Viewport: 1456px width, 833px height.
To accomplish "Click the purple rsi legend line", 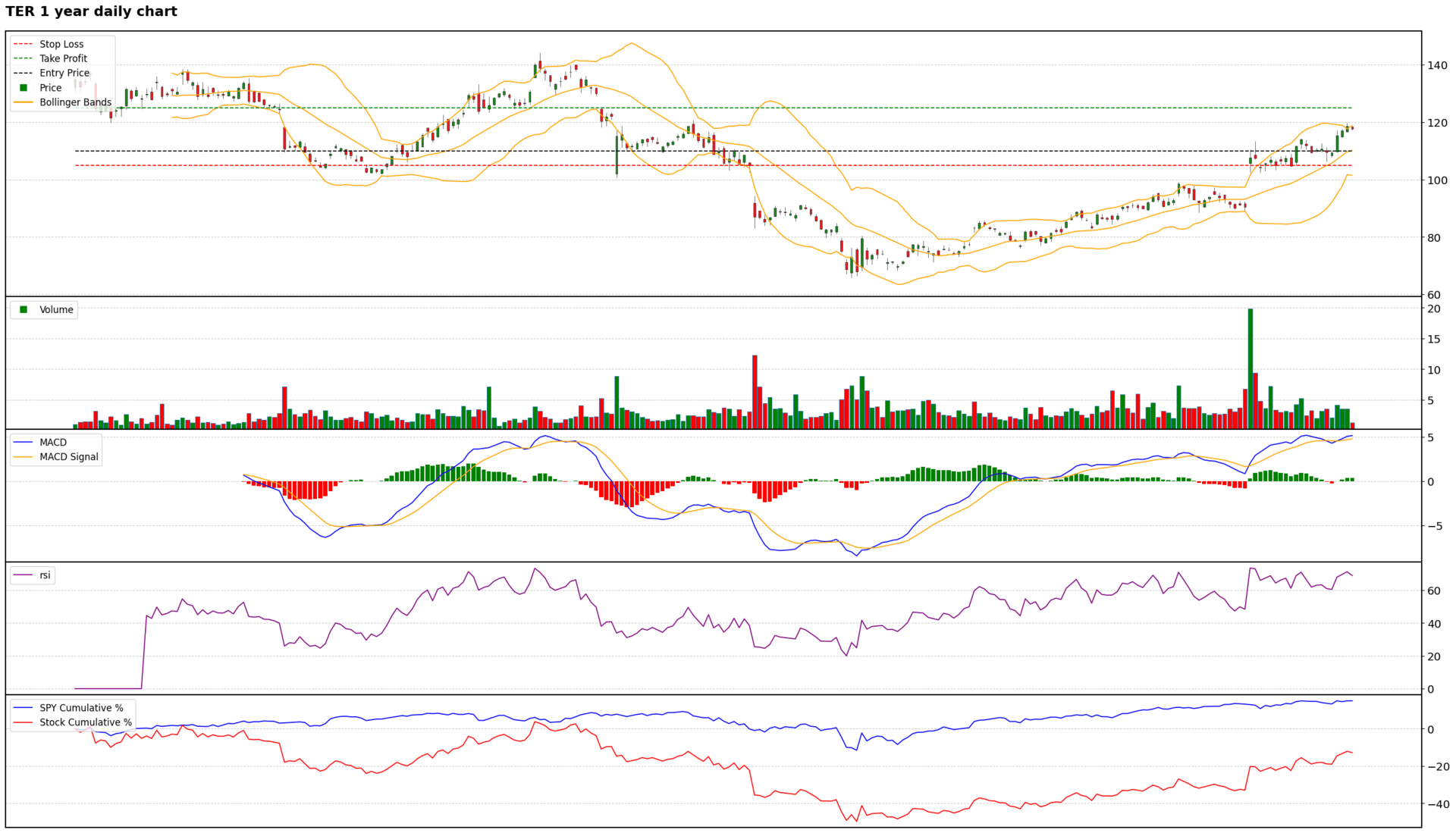I will pos(24,575).
